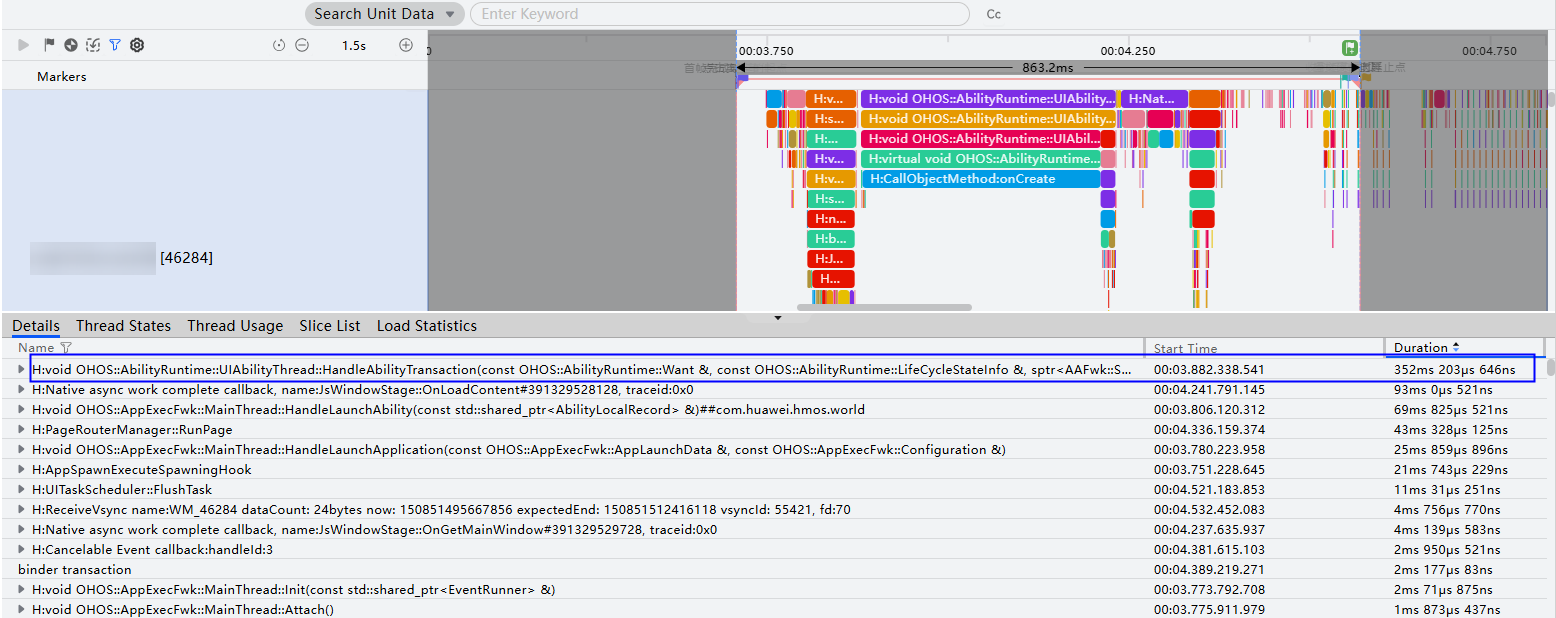Click the dashed selection checkbox icon

93,45
